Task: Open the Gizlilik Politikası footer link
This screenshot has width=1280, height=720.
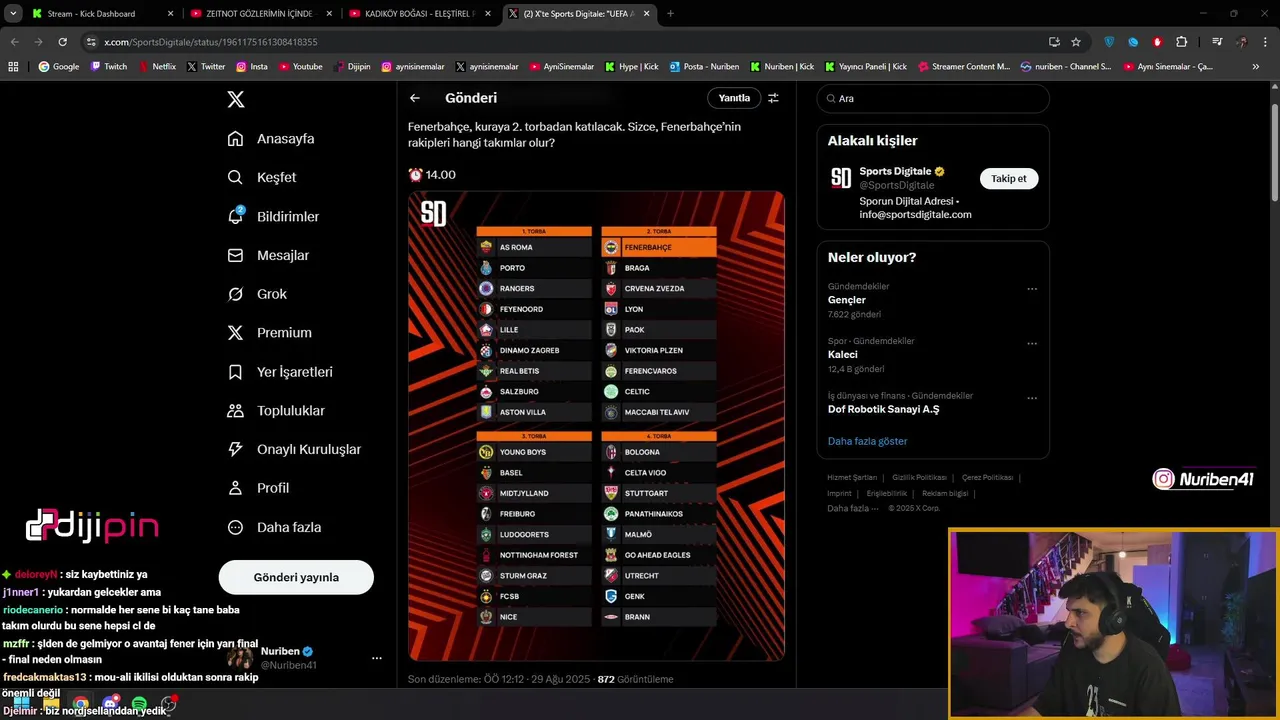Action: (x=919, y=478)
